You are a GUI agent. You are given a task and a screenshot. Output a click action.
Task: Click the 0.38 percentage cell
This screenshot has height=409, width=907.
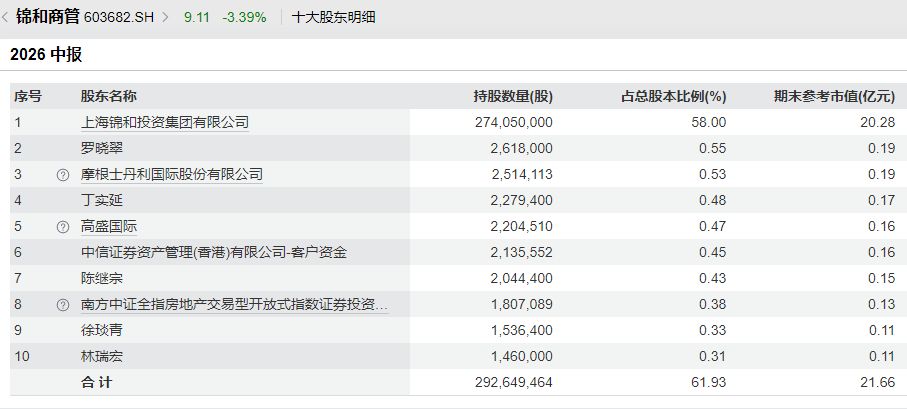click(x=713, y=305)
